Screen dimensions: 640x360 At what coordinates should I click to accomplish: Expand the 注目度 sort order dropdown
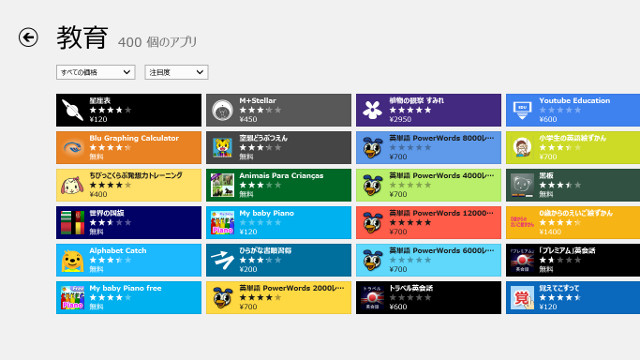click(x=176, y=72)
